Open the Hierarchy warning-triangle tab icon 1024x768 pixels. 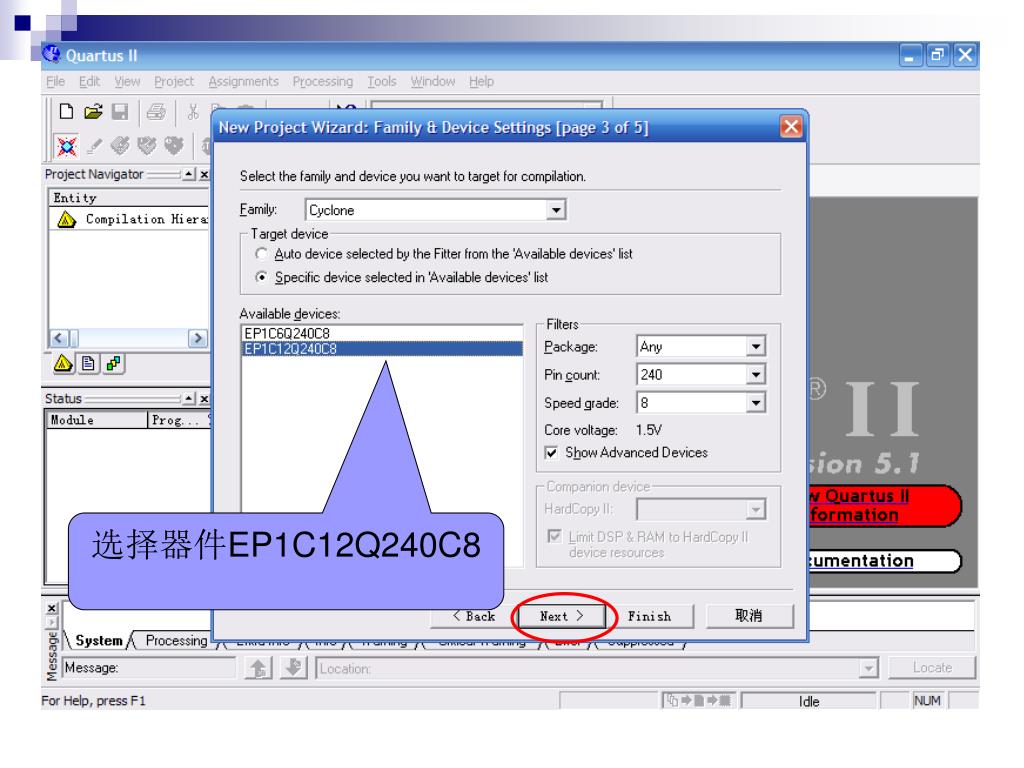[x=63, y=363]
